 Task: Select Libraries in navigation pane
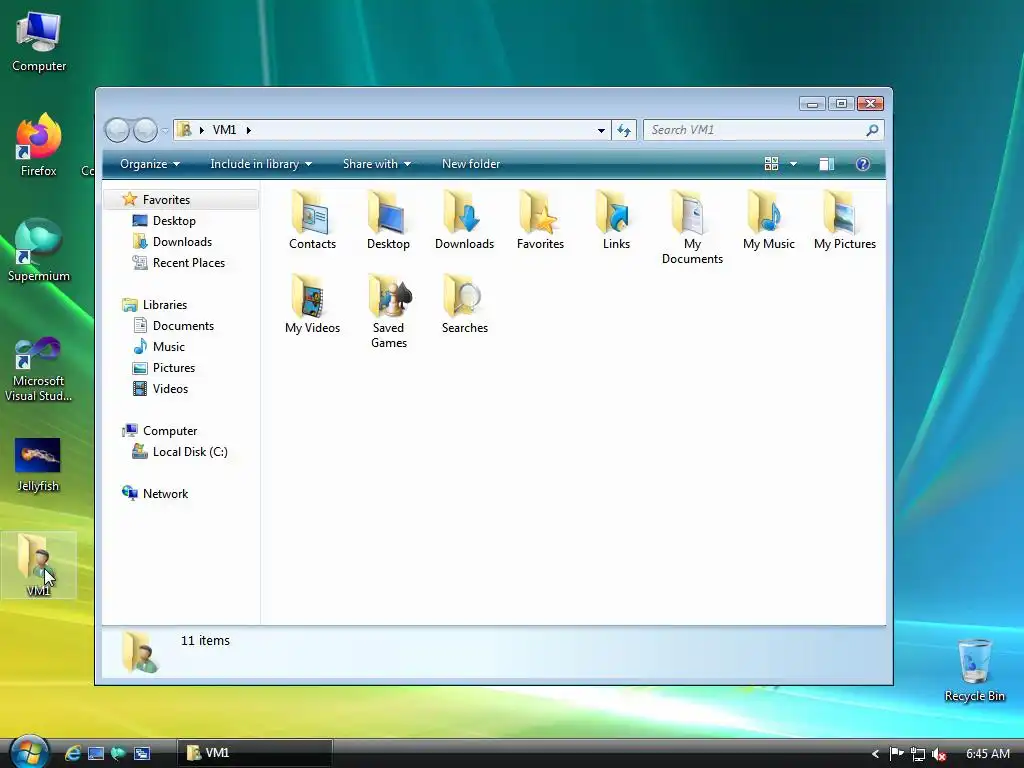(x=165, y=304)
